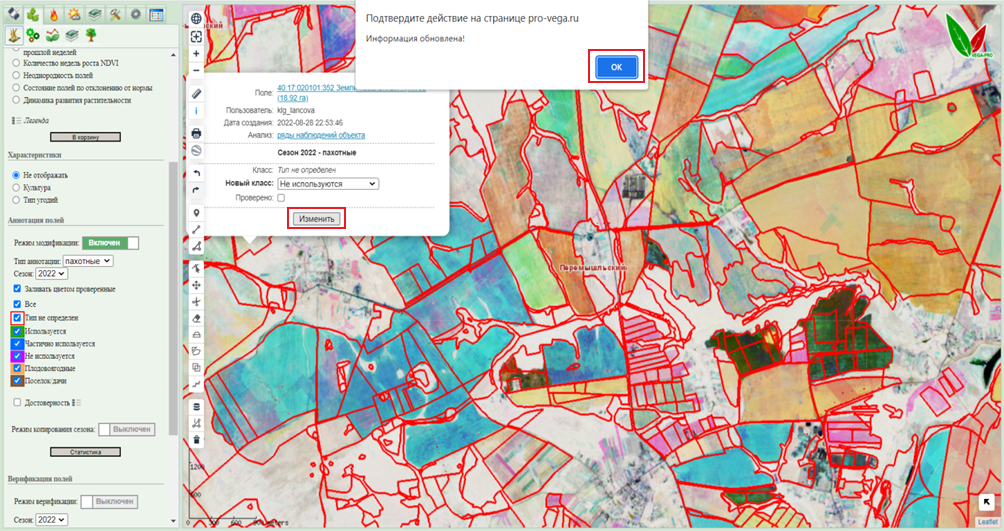Check the Проверено checkbox
Image resolution: width=1004 pixels, height=531 pixels.
282,198
